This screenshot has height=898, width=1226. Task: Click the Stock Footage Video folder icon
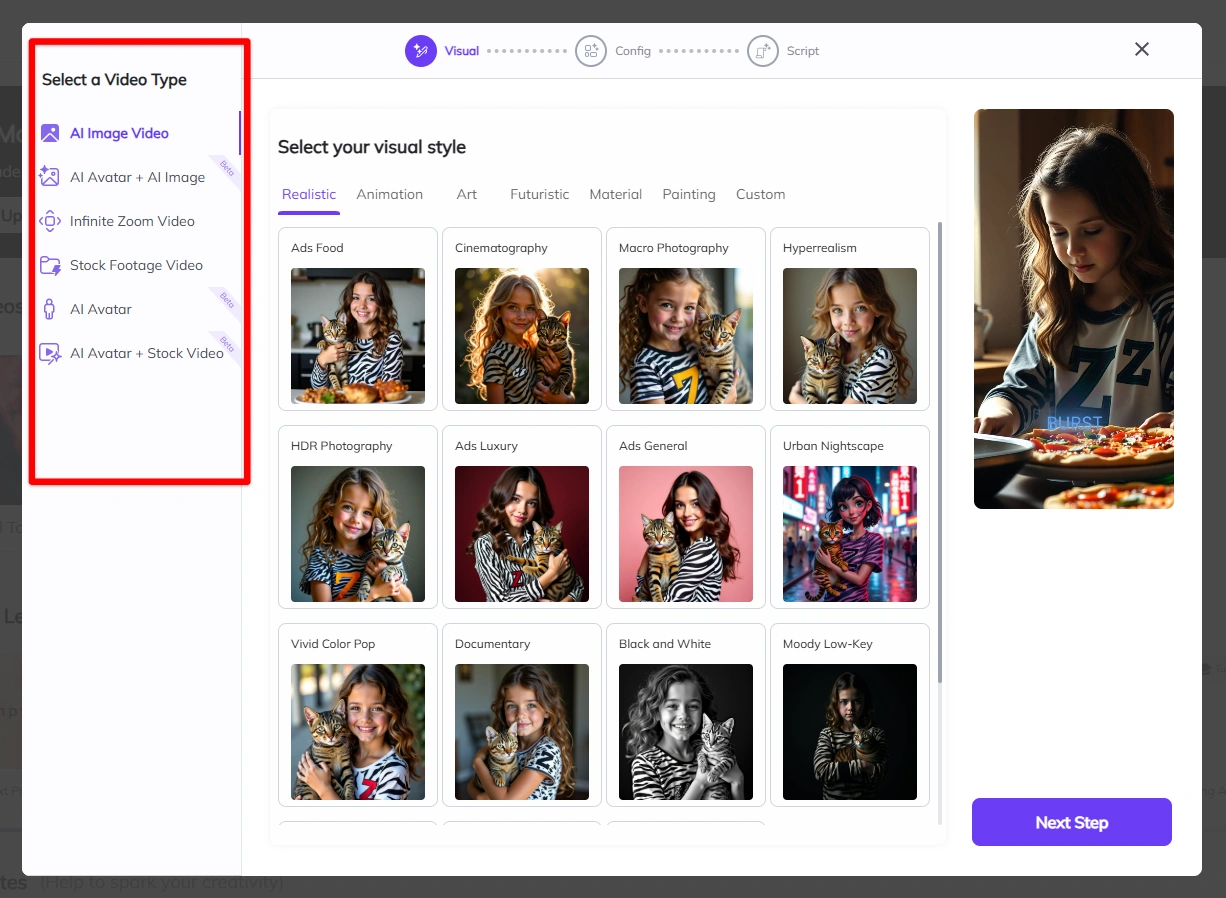pyautogui.click(x=50, y=265)
